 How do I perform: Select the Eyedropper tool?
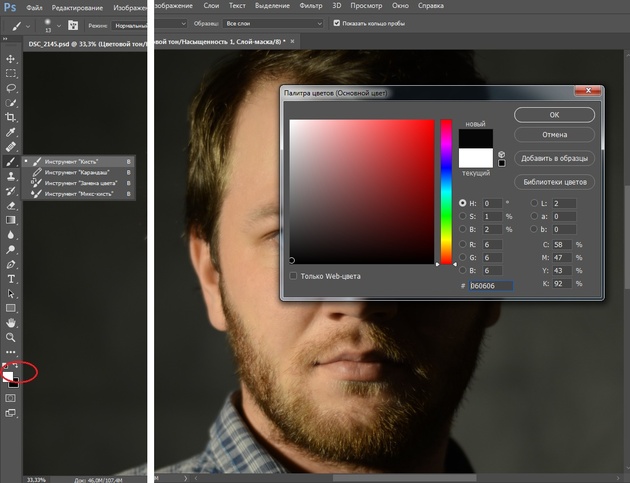click(12, 132)
